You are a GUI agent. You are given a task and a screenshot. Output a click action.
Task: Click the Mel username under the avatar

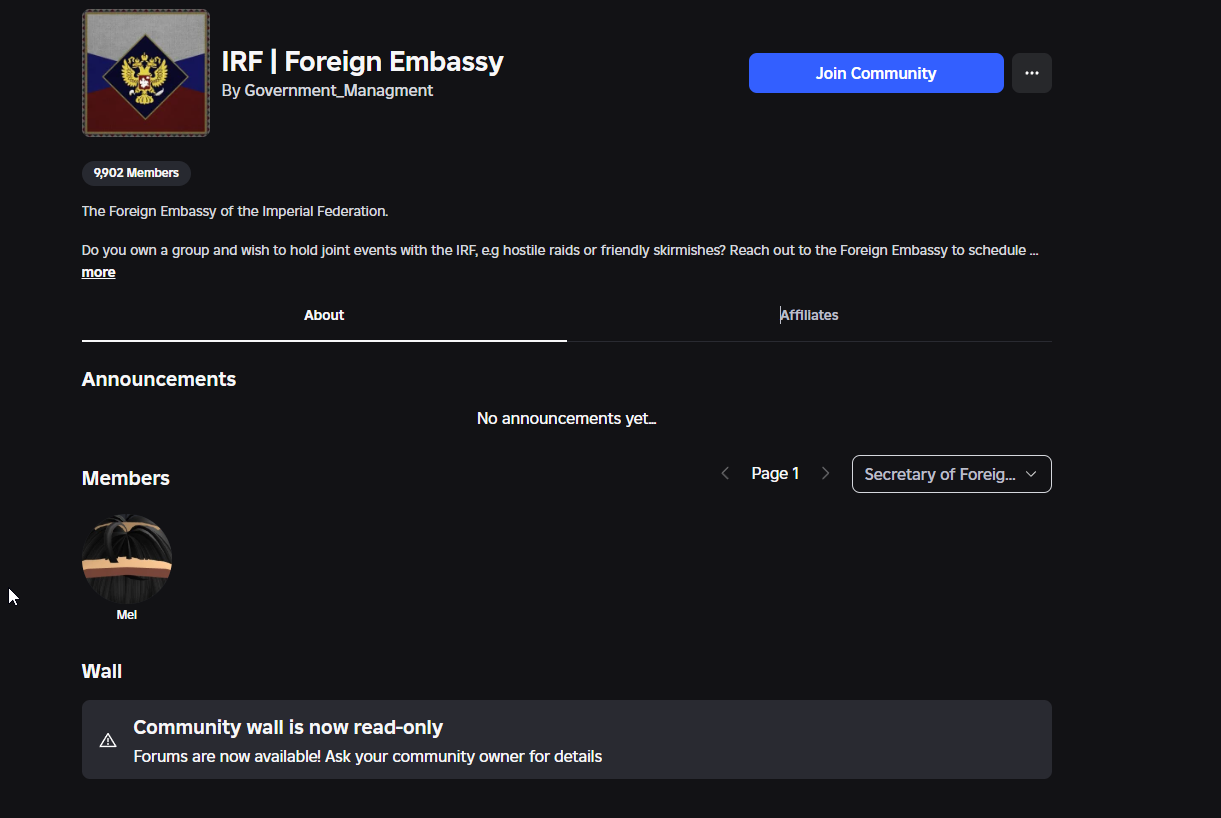[x=127, y=615]
